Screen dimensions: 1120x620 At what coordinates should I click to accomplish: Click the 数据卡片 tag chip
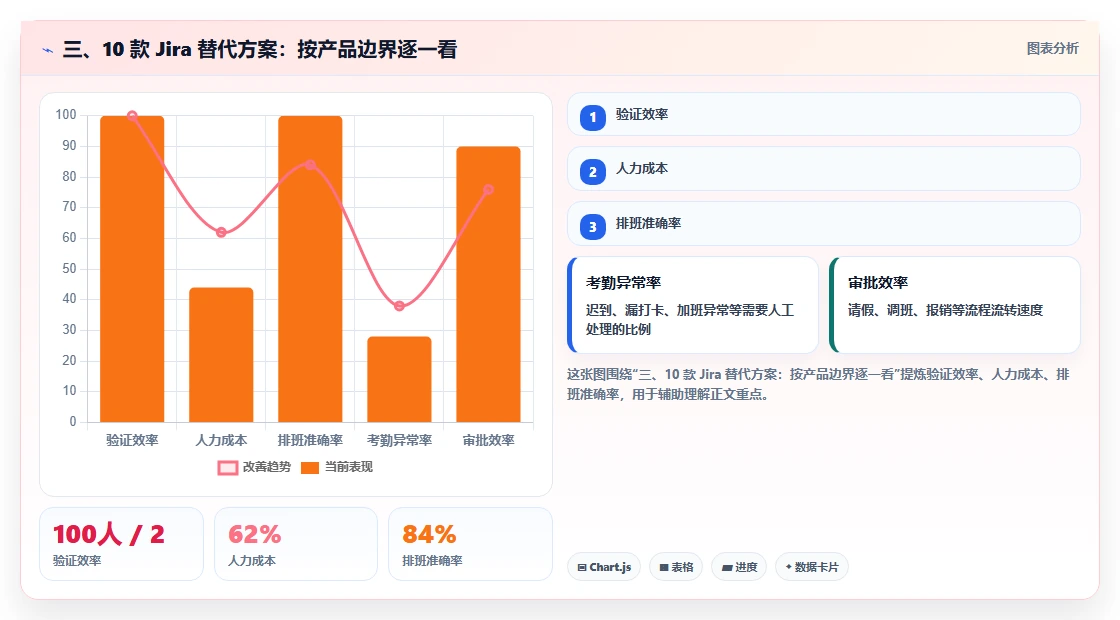click(811, 567)
